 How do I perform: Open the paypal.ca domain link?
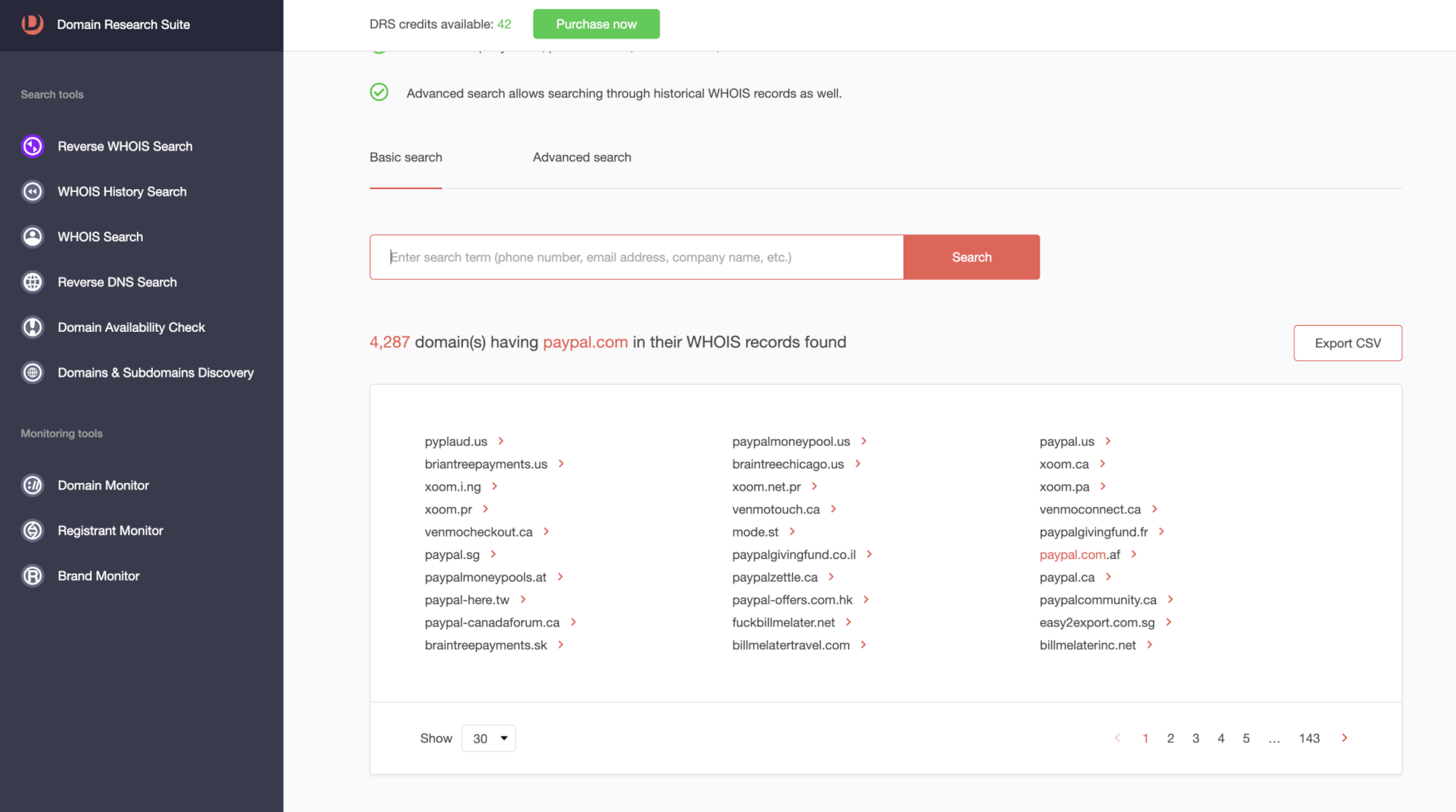1067,577
